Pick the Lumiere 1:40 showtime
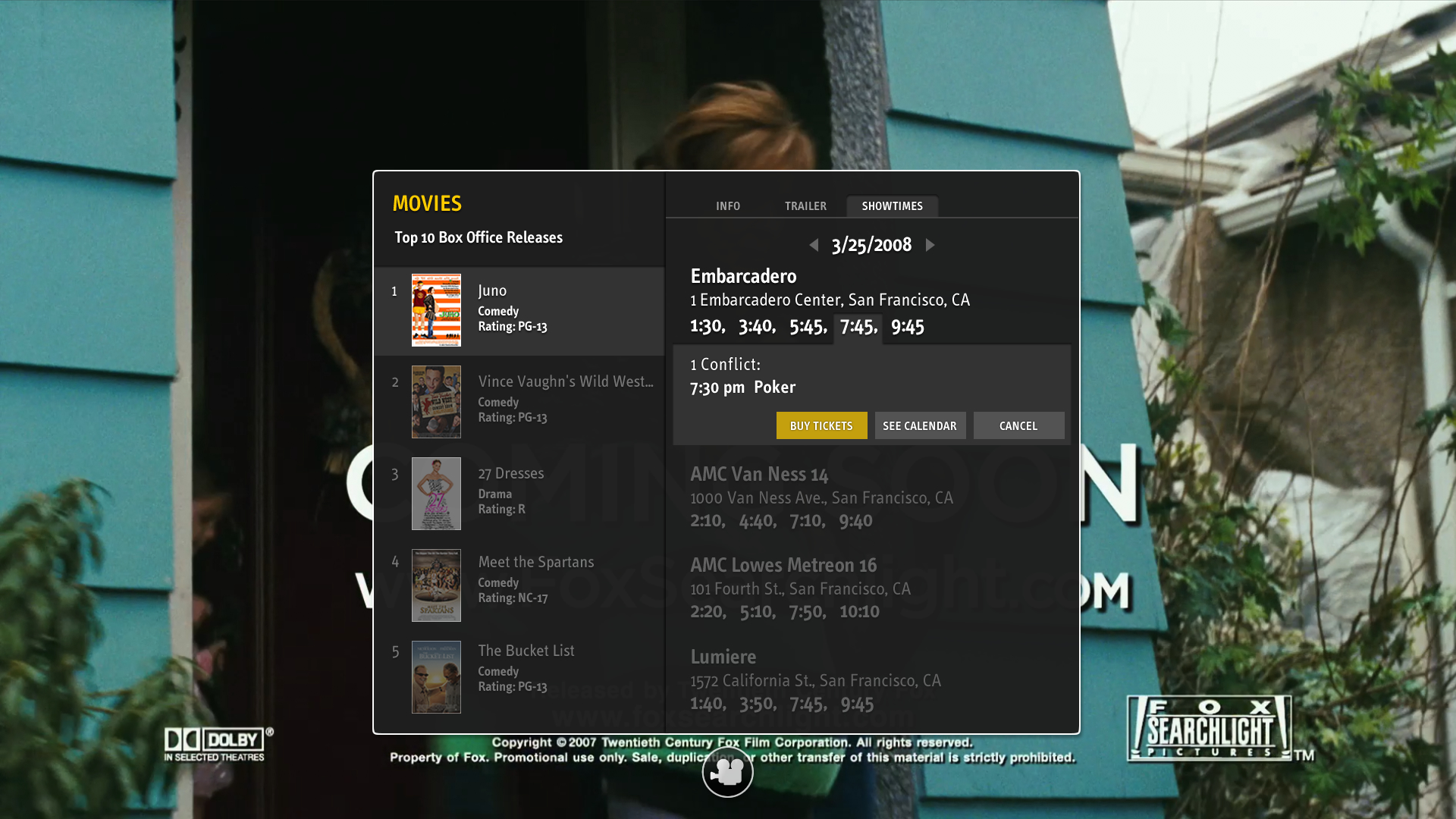Screen dimensions: 1456x819 click(708, 703)
